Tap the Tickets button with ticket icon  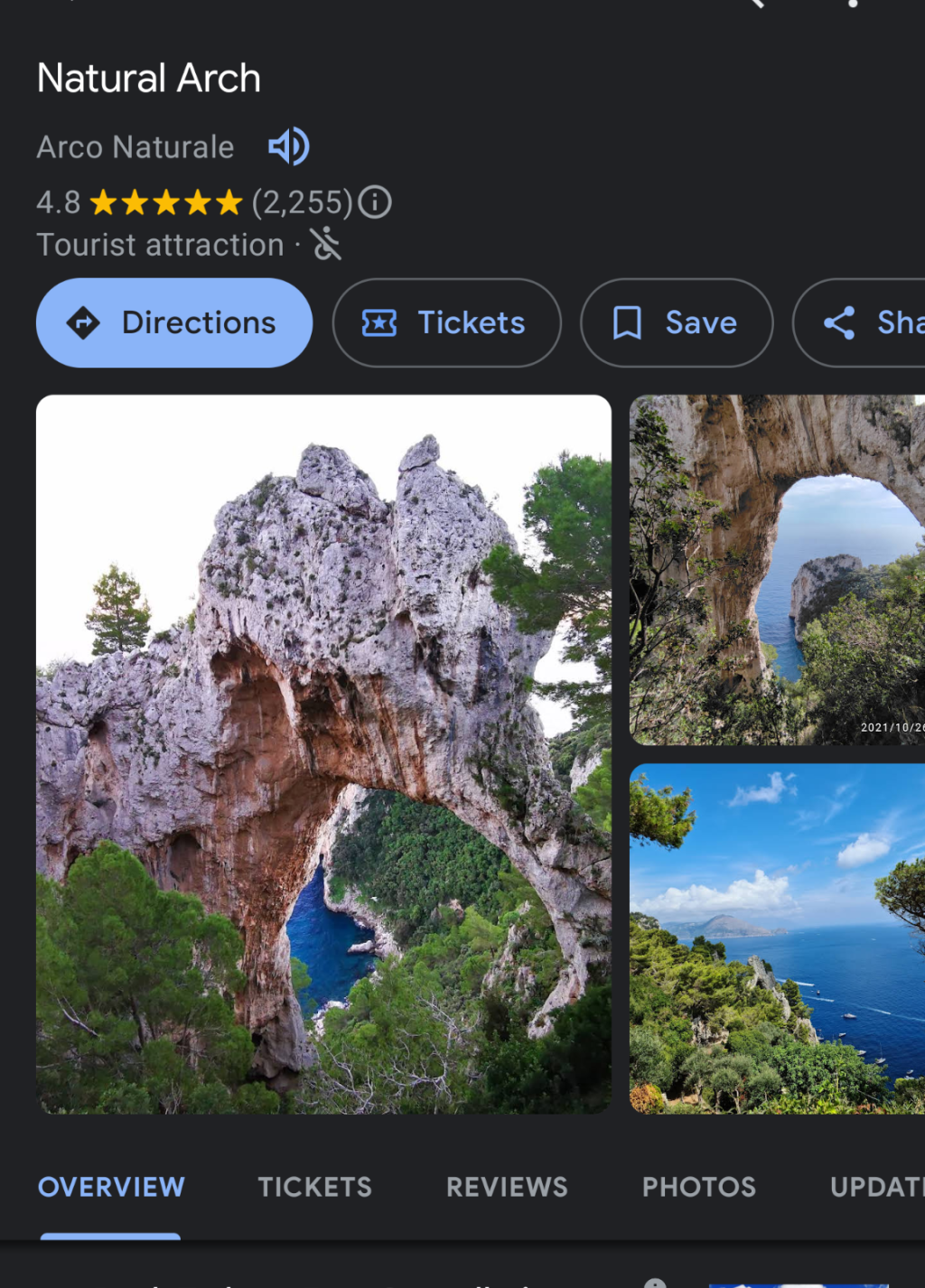(446, 322)
